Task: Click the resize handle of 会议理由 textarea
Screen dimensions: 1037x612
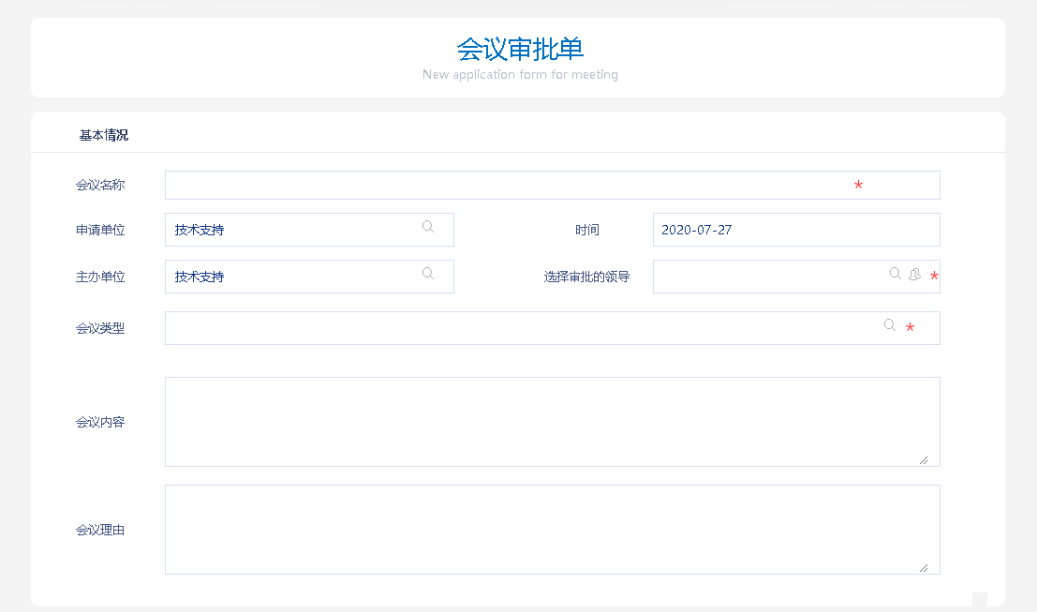Action: 923,568
